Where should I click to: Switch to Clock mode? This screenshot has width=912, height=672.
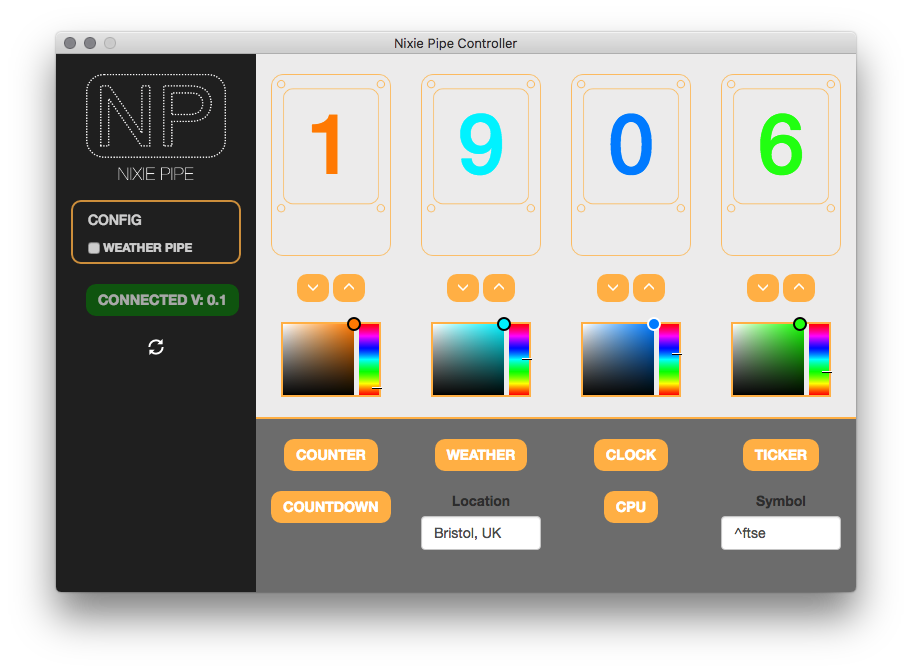[631, 455]
